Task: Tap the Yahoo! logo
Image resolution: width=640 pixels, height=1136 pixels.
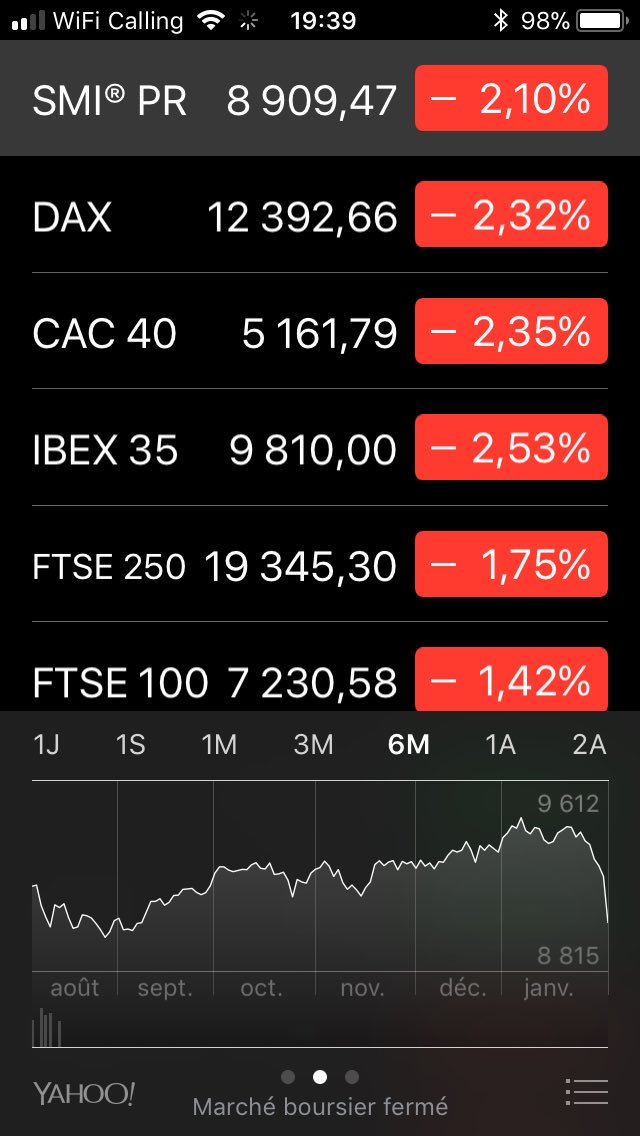Action: pyautogui.click(x=84, y=1093)
